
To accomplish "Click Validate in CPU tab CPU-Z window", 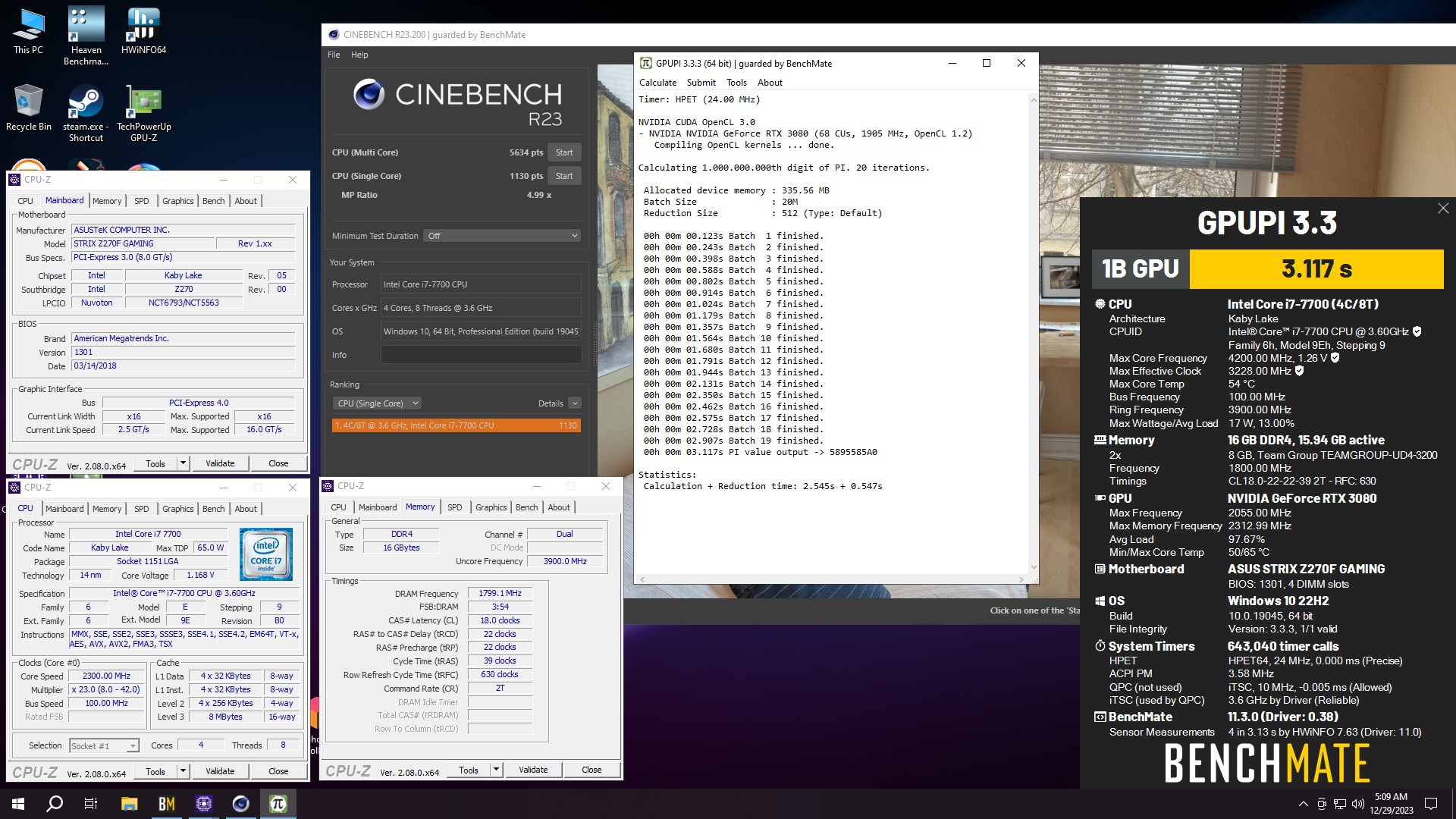I will [x=220, y=771].
